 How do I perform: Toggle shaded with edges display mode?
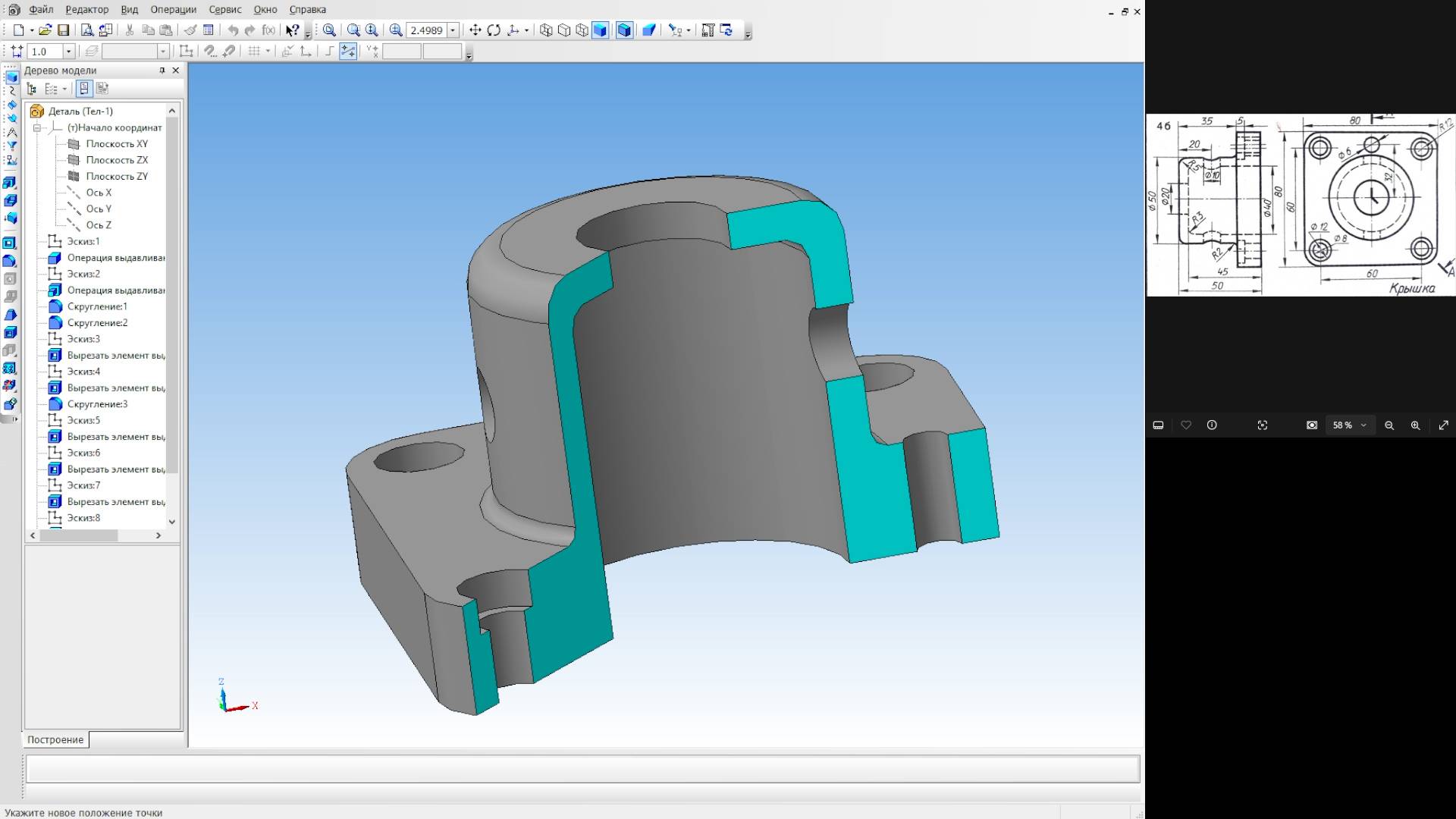point(624,30)
